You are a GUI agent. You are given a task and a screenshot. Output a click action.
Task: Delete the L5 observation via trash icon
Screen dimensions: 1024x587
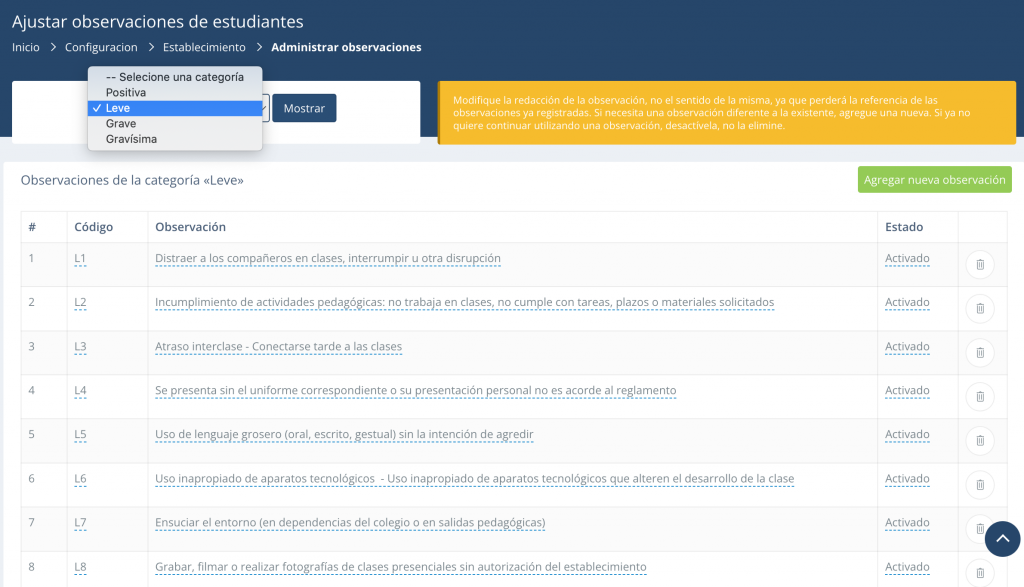pyautogui.click(x=980, y=440)
